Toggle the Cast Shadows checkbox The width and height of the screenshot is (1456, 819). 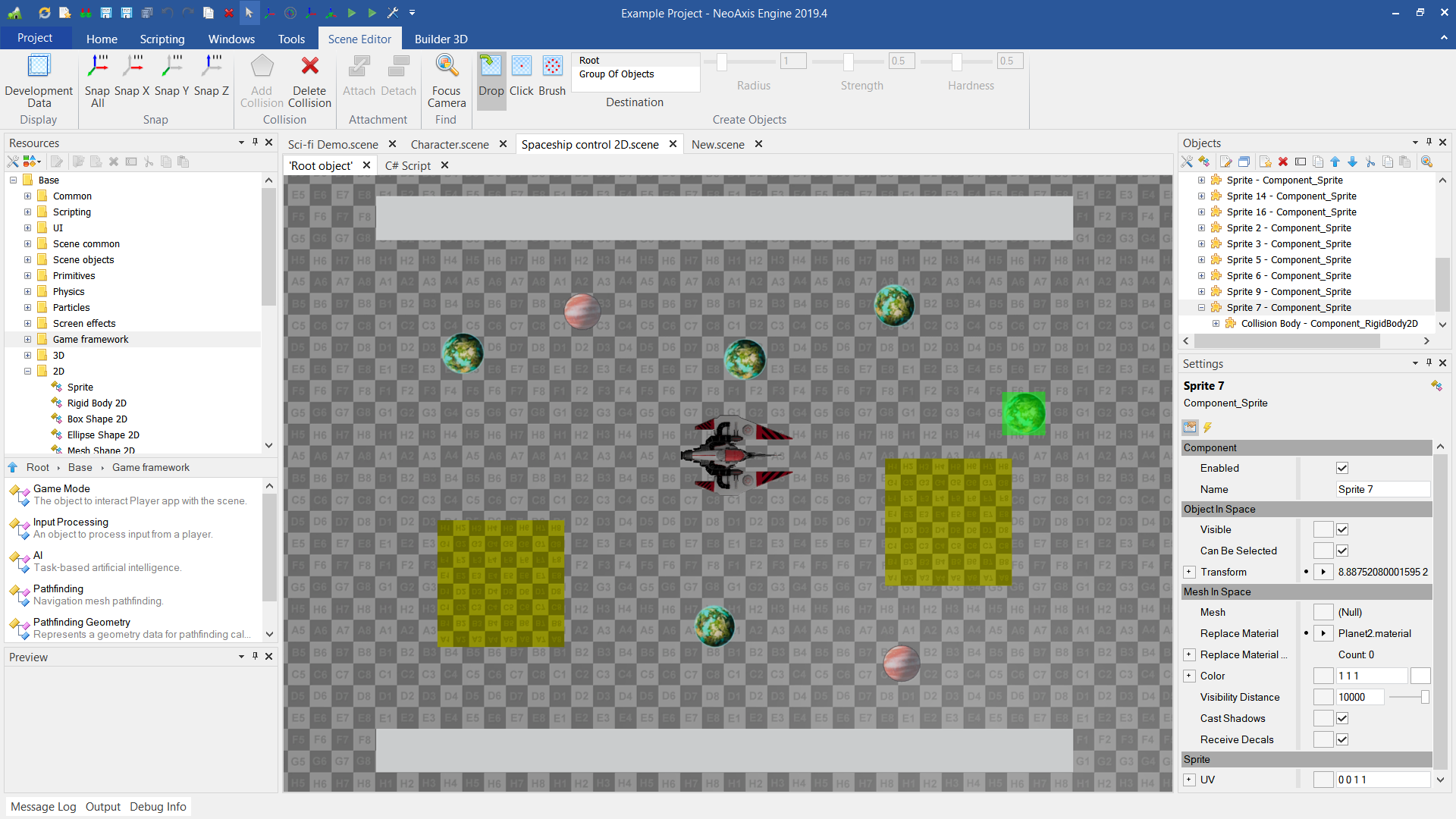[x=1342, y=718]
